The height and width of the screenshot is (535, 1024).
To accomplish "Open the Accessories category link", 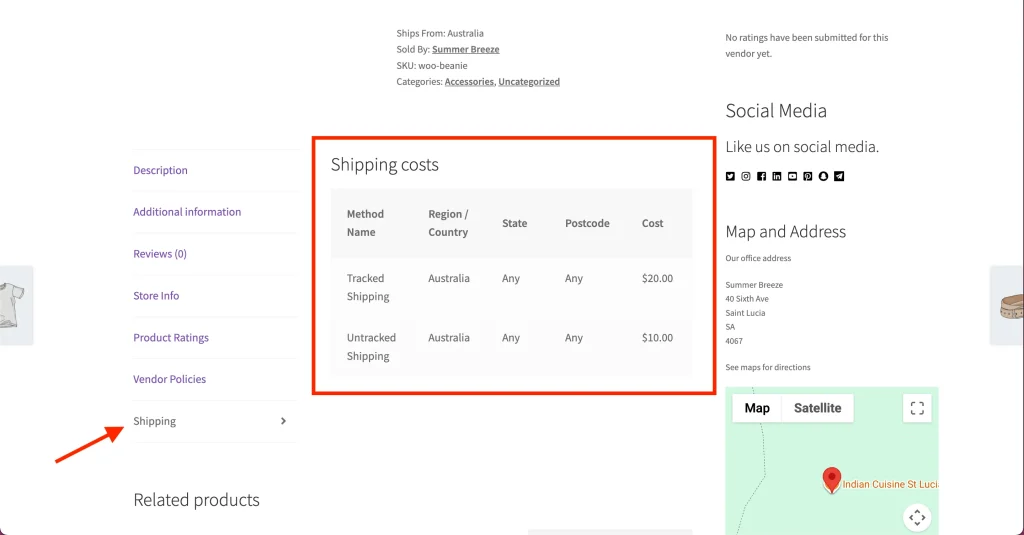I will point(469,82).
